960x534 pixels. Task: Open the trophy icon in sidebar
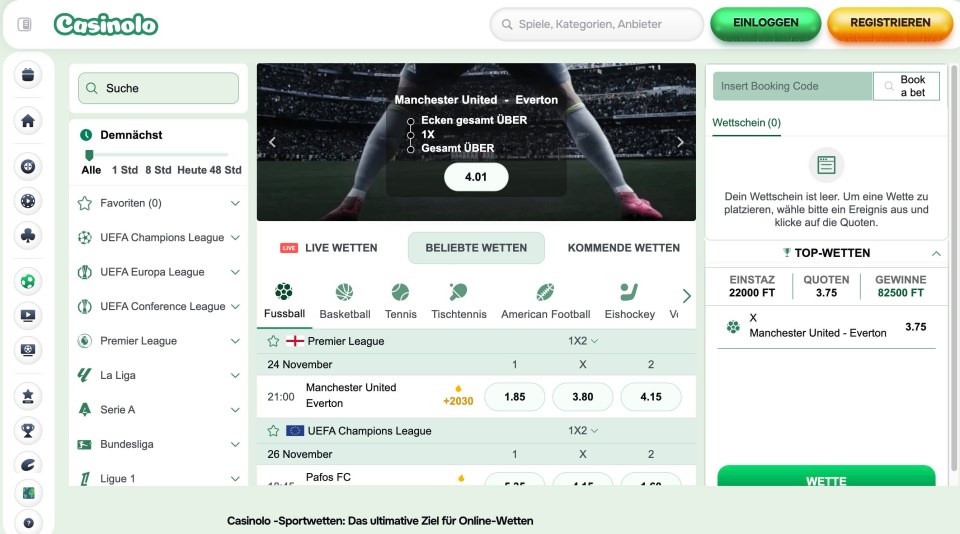click(x=28, y=430)
